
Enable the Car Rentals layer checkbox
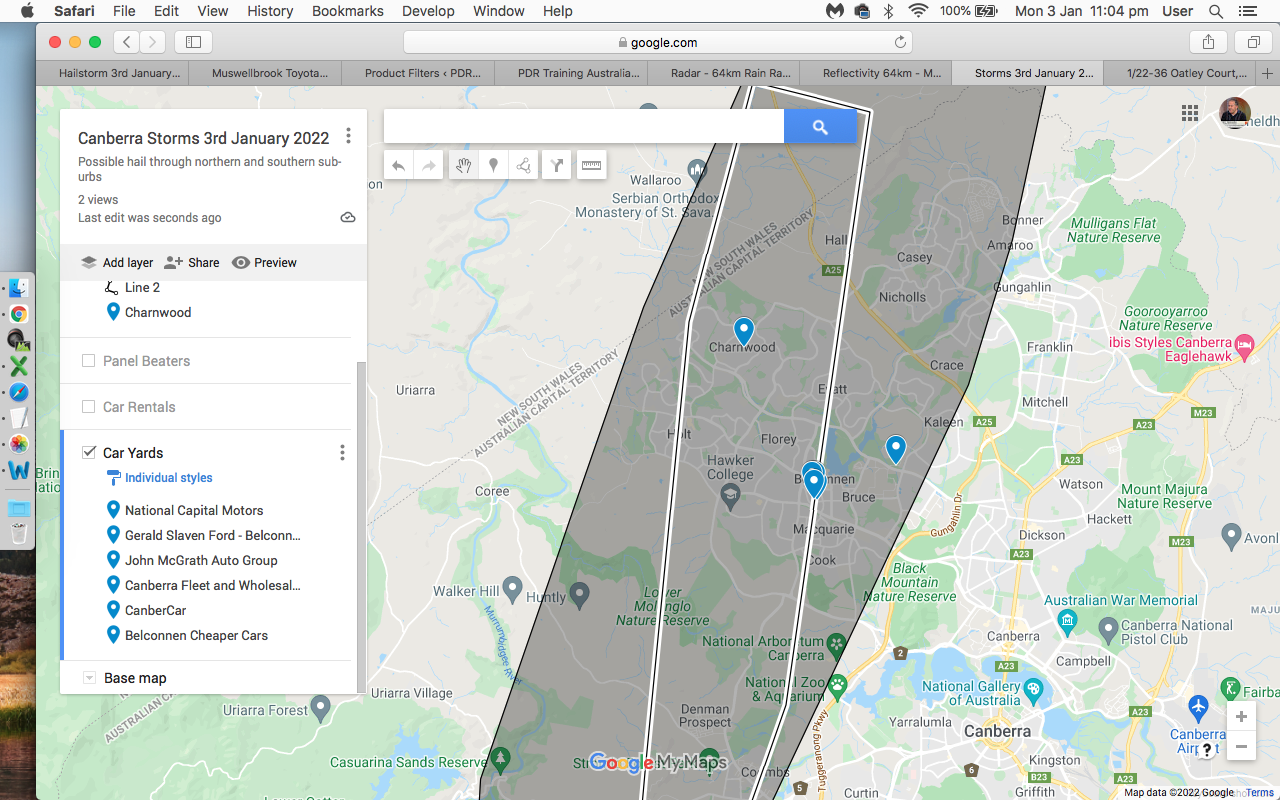[89, 407]
